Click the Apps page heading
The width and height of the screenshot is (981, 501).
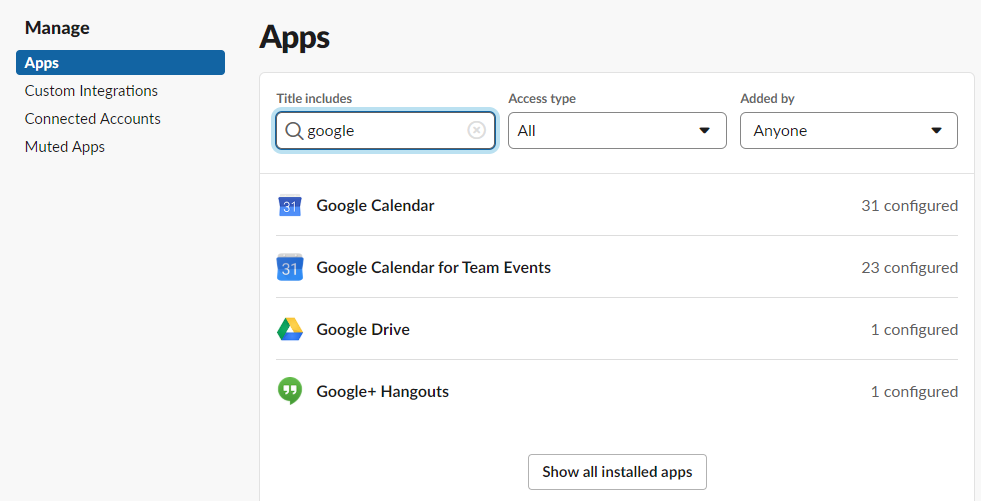tap(294, 38)
